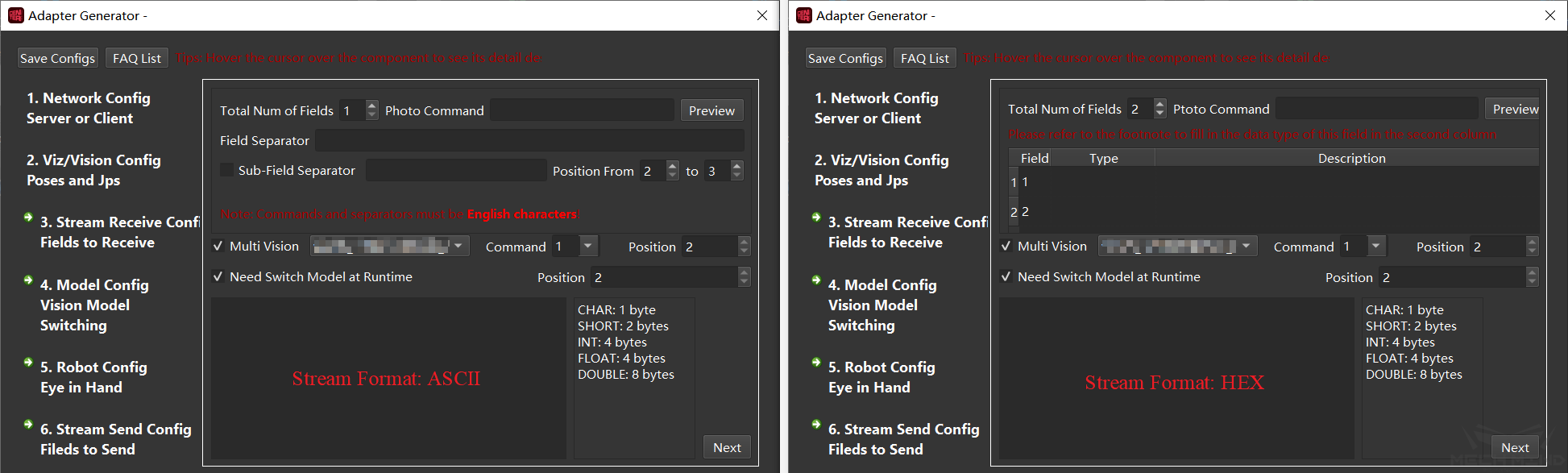The height and width of the screenshot is (473, 1568).
Task: Open FAQ List in right window
Action: pyautogui.click(x=925, y=58)
